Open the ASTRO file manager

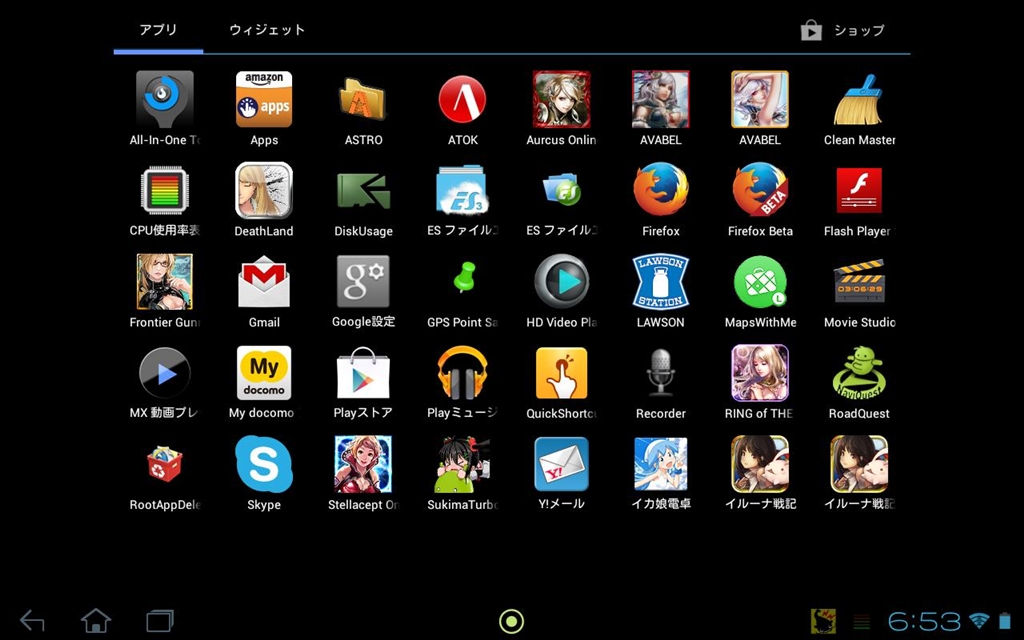pyautogui.click(x=363, y=99)
